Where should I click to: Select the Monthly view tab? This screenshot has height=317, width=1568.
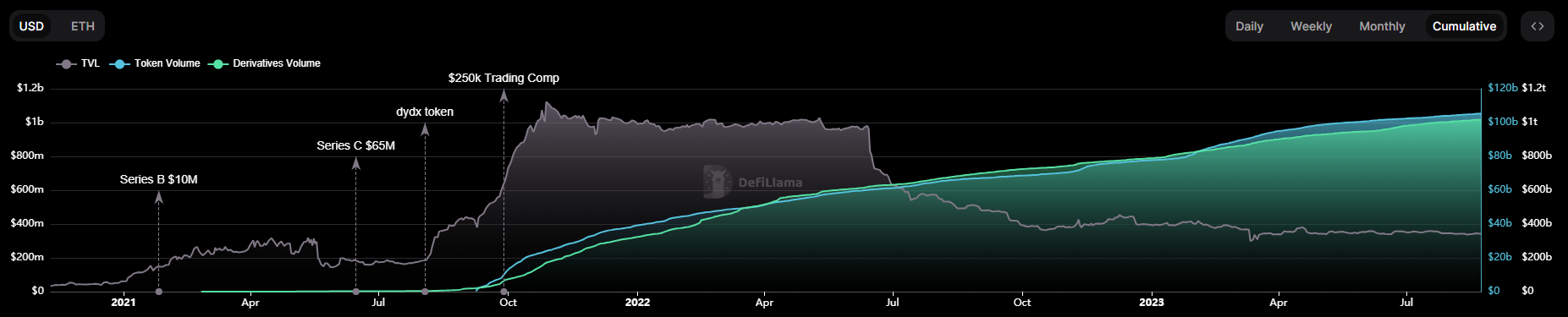1382,26
